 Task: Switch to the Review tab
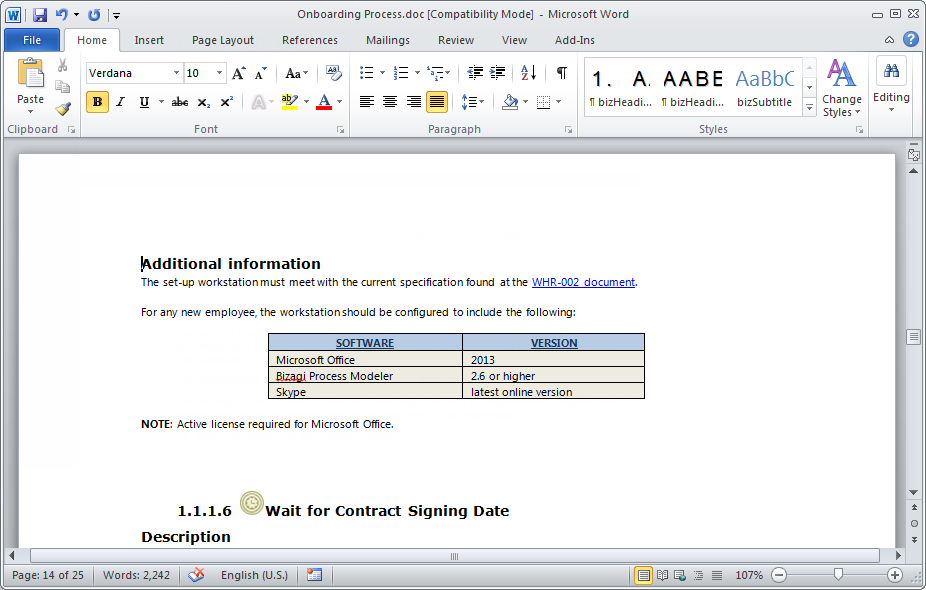coord(455,40)
